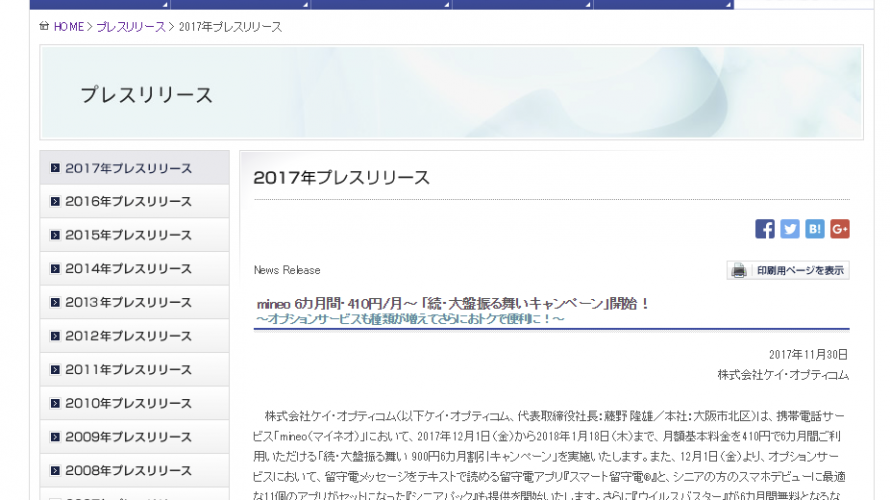Go to 2009年プレスリリース archive
Image resolution: width=890 pixels, height=500 pixels.
[x=135, y=437]
